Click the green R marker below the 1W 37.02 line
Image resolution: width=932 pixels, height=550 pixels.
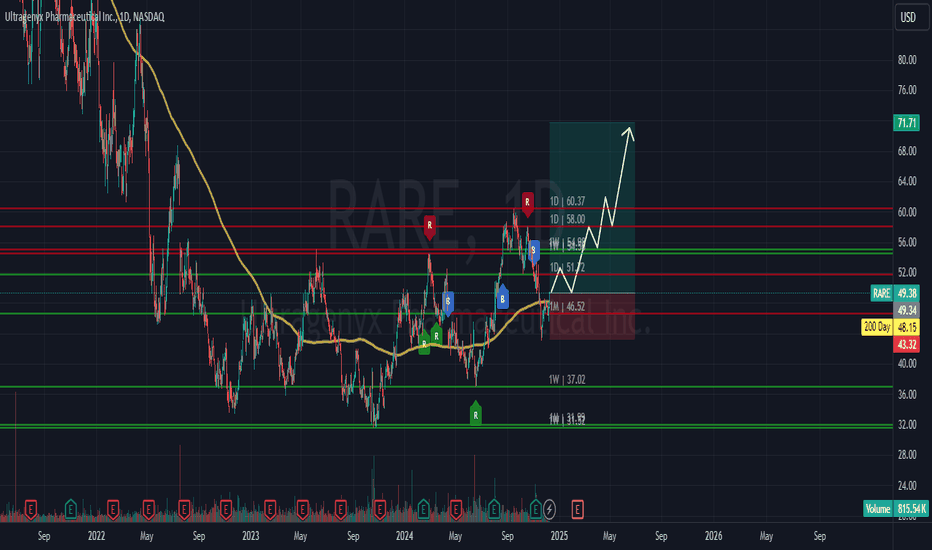pyautogui.click(x=476, y=414)
